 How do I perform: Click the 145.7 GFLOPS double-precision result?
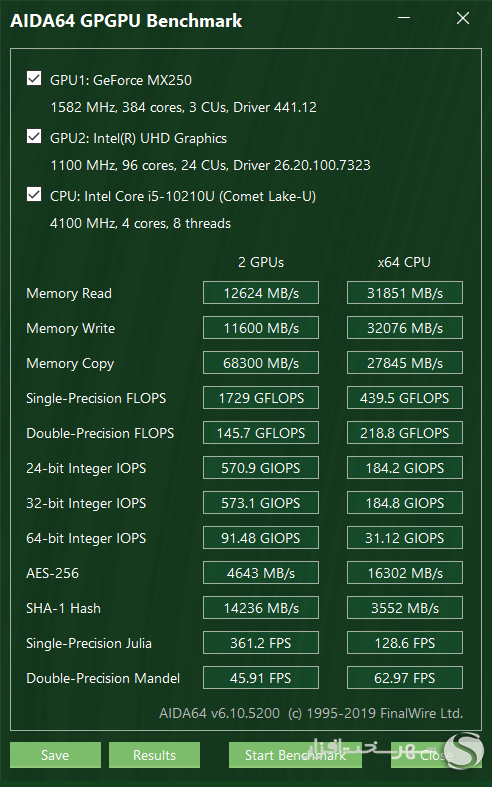261,433
